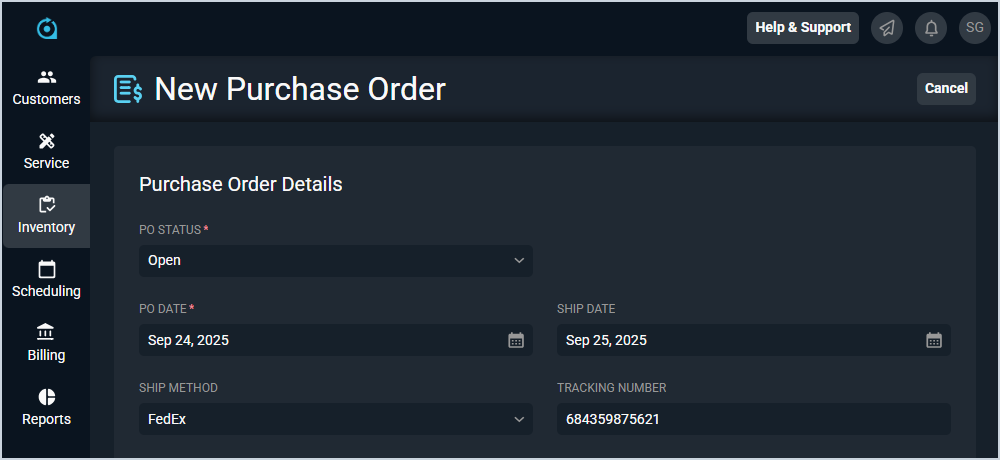Click the paper plane send icon
This screenshot has height=460, width=1000.
click(x=887, y=28)
